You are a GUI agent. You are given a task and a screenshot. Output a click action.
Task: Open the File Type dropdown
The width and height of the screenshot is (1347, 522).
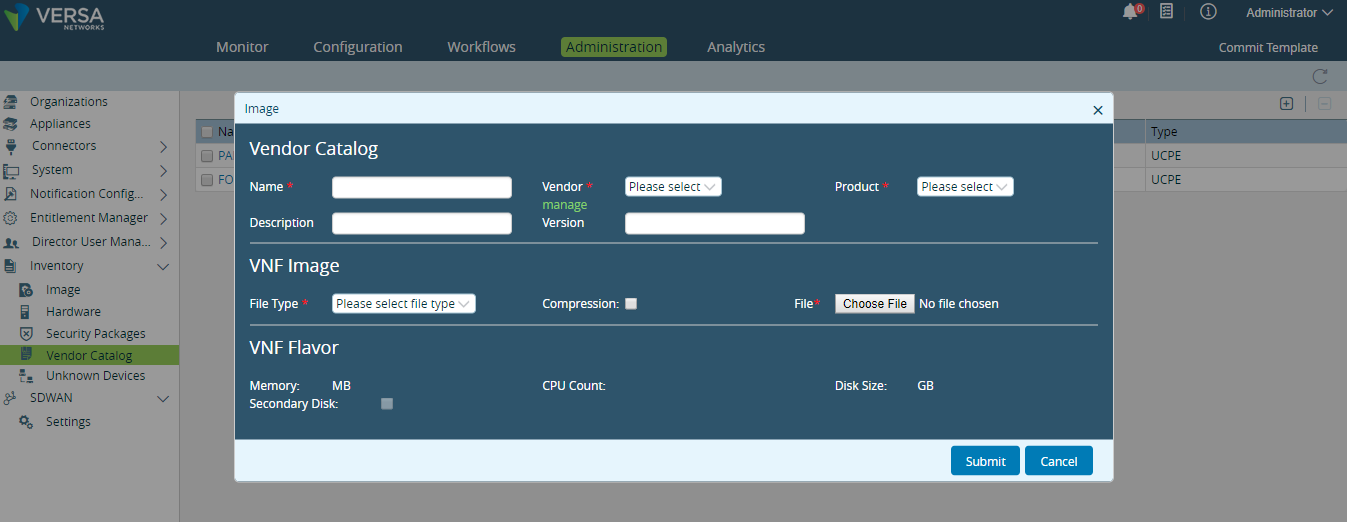404,304
